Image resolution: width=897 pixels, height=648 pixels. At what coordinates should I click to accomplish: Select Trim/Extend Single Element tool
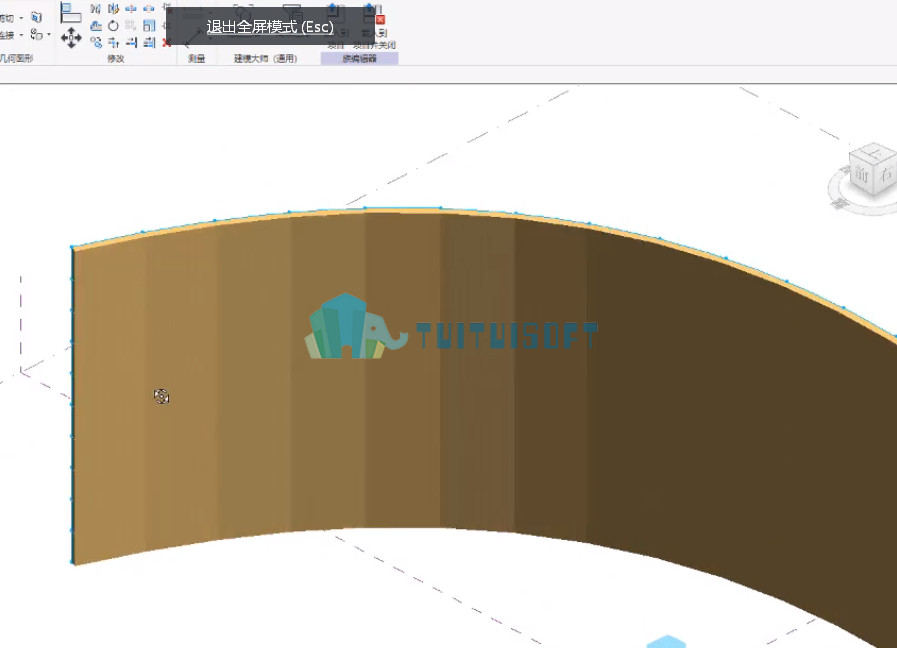[131, 42]
